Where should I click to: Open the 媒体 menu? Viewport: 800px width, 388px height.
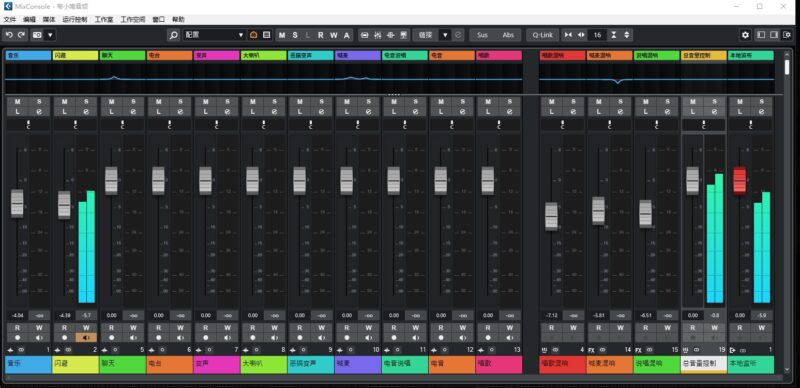(49, 19)
